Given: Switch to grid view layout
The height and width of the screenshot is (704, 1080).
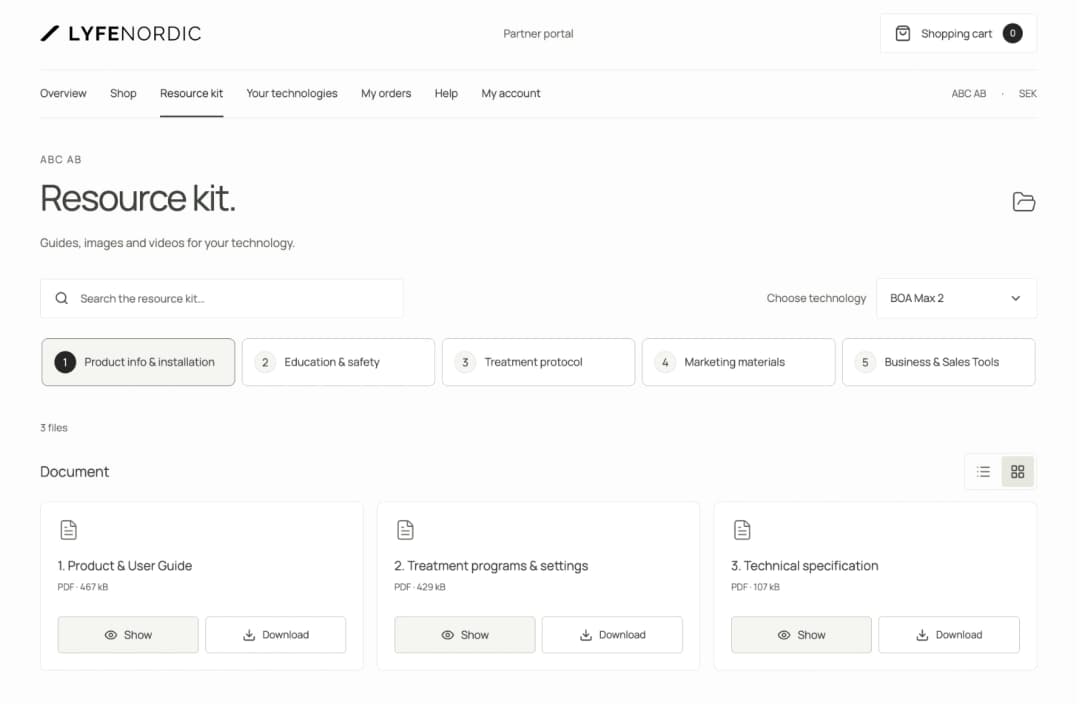Looking at the screenshot, I should tap(1017, 472).
